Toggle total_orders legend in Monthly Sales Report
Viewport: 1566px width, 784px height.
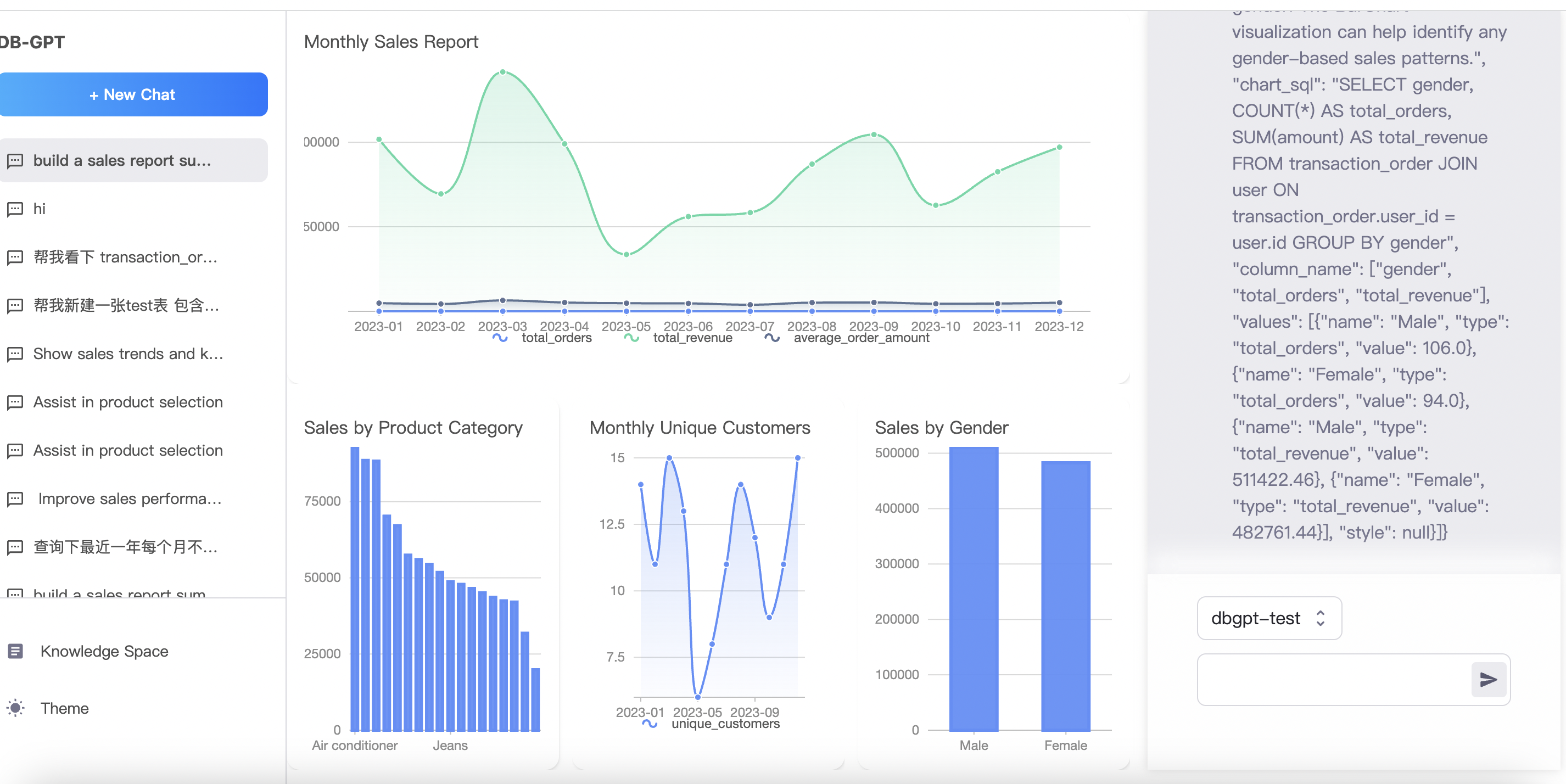(x=543, y=338)
